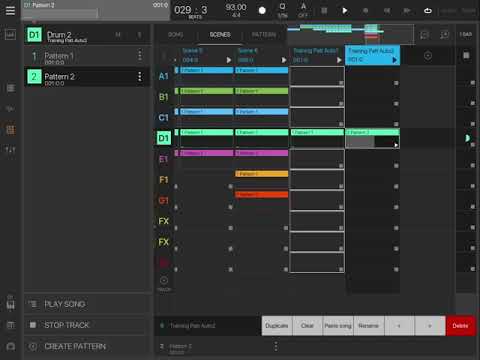The height and width of the screenshot is (360, 480).
Task: Add a new scene with plus circle
Action: point(428,56)
